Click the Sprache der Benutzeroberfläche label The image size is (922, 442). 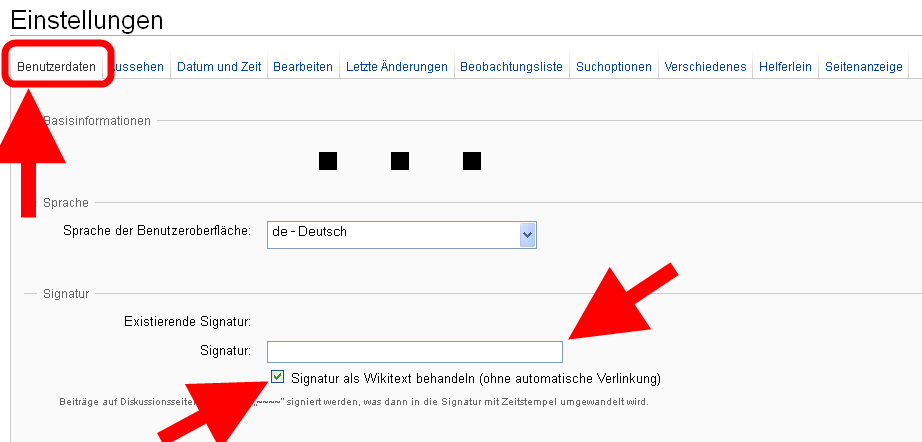[x=157, y=231]
